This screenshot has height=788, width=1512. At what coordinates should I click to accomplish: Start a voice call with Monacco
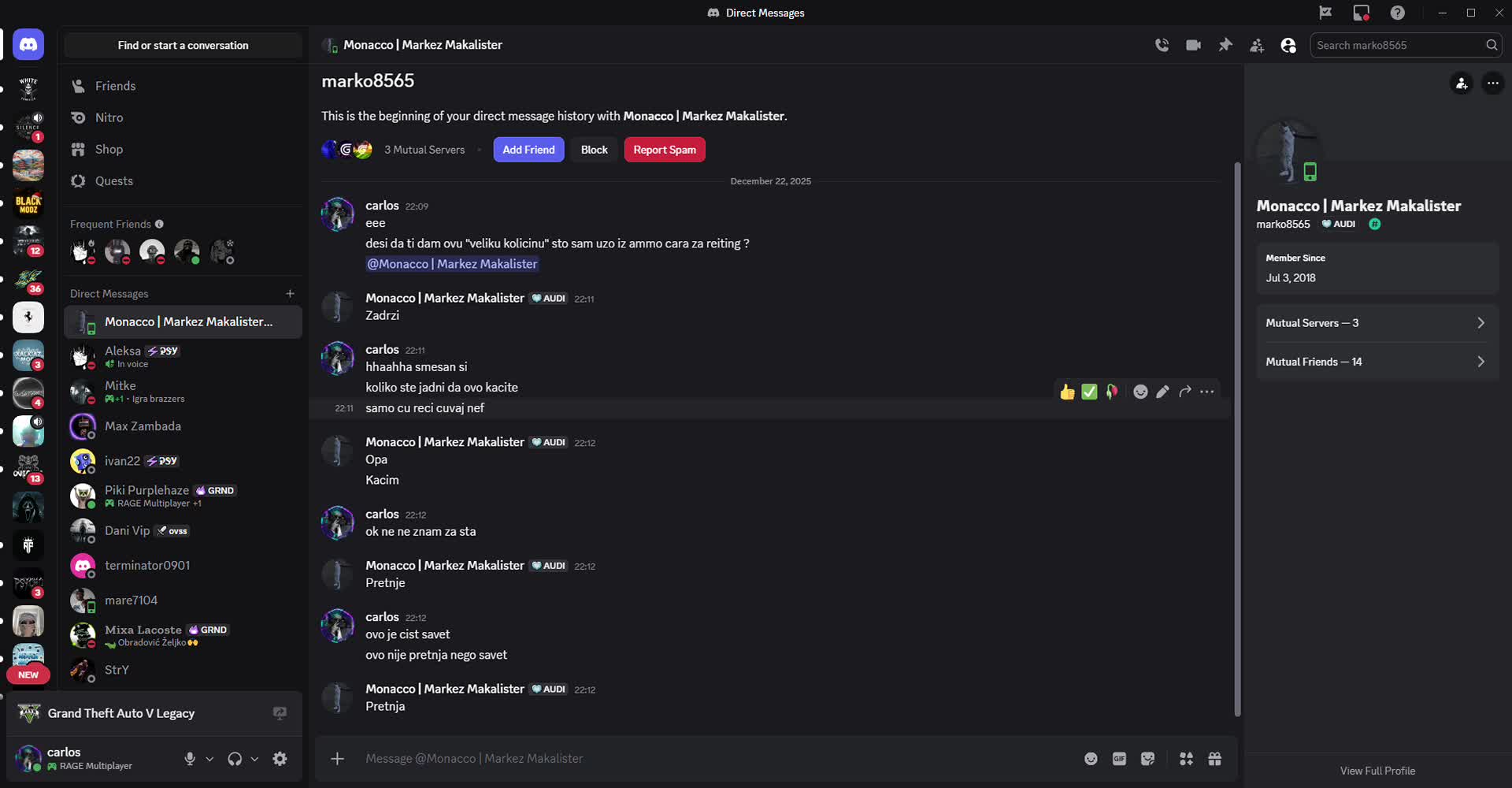[x=1162, y=45]
